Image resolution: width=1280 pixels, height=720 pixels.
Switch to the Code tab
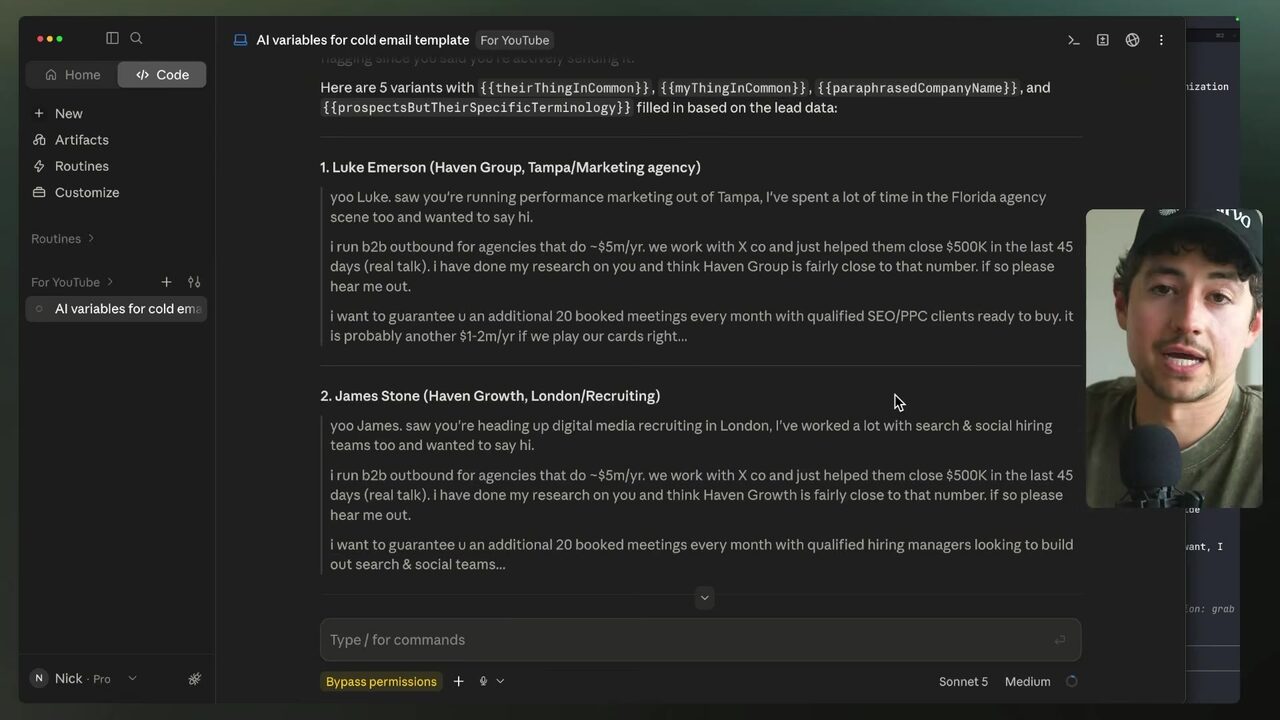click(x=162, y=75)
